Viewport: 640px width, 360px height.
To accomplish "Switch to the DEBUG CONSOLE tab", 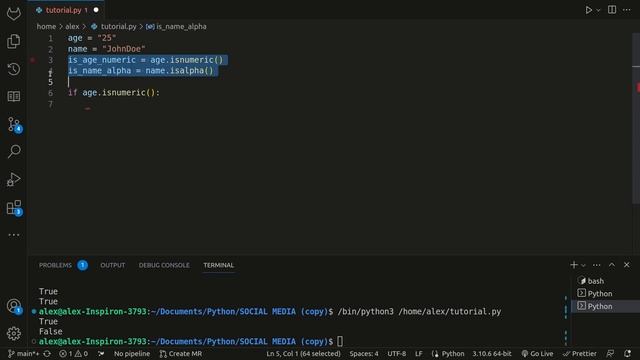I will [x=164, y=265].
